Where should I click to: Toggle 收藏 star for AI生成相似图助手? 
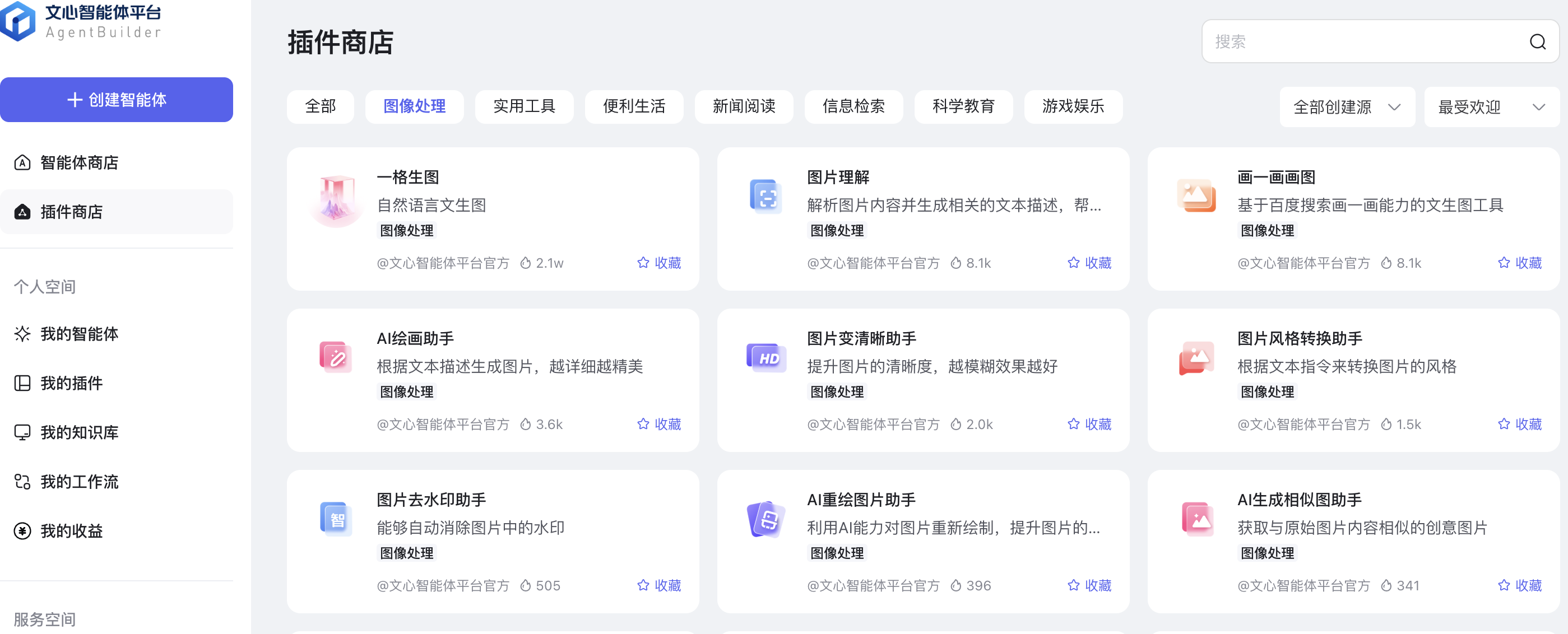pos(1504,585)
